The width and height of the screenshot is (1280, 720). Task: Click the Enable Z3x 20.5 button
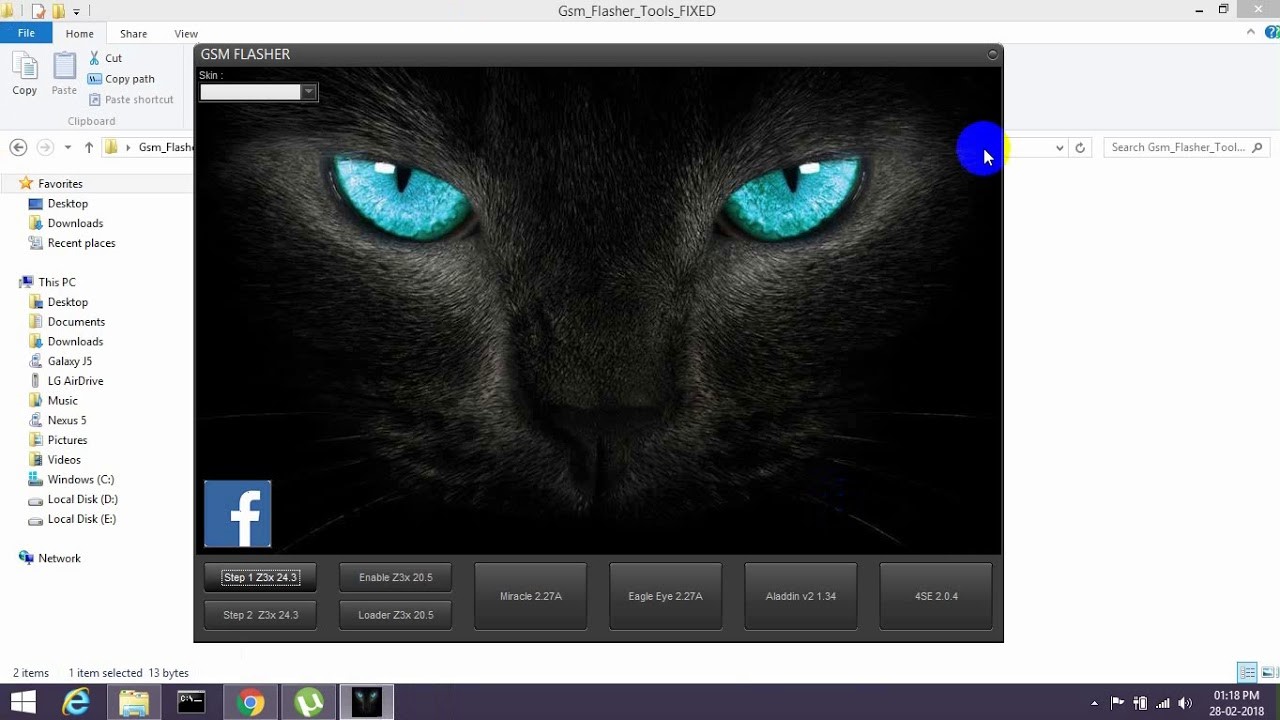(395, 577)
